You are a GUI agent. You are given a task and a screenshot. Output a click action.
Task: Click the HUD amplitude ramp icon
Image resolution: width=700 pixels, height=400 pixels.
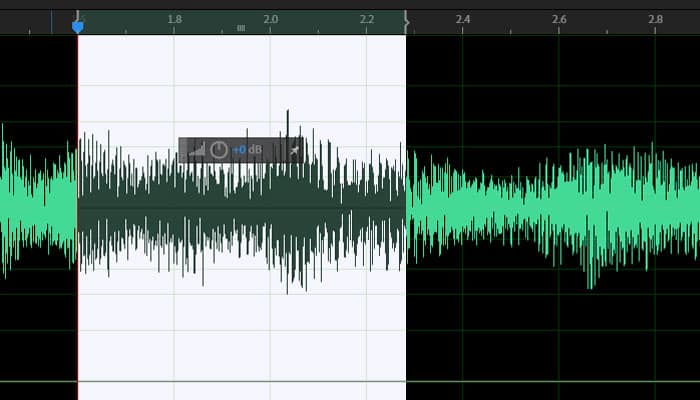[197, 150]
